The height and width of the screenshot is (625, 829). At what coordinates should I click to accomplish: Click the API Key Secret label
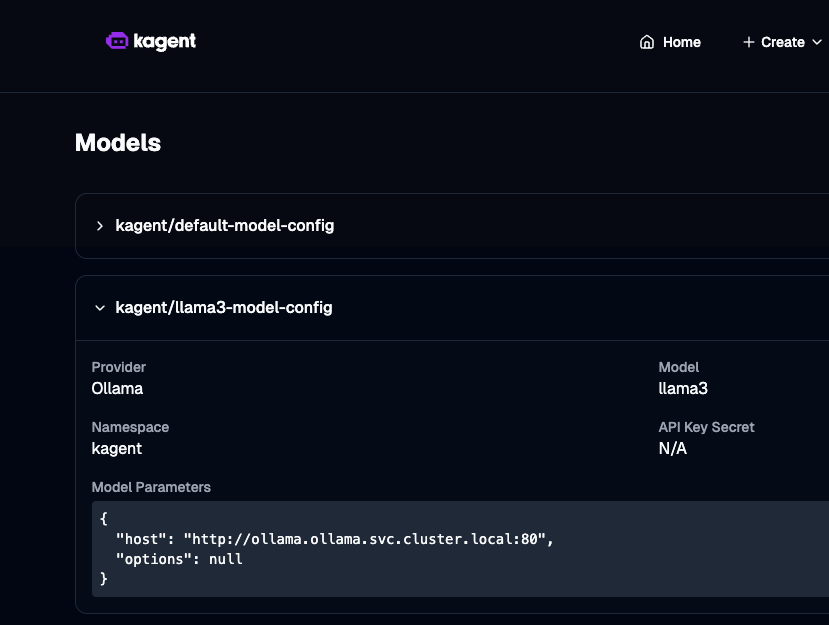tap(706, 427)
